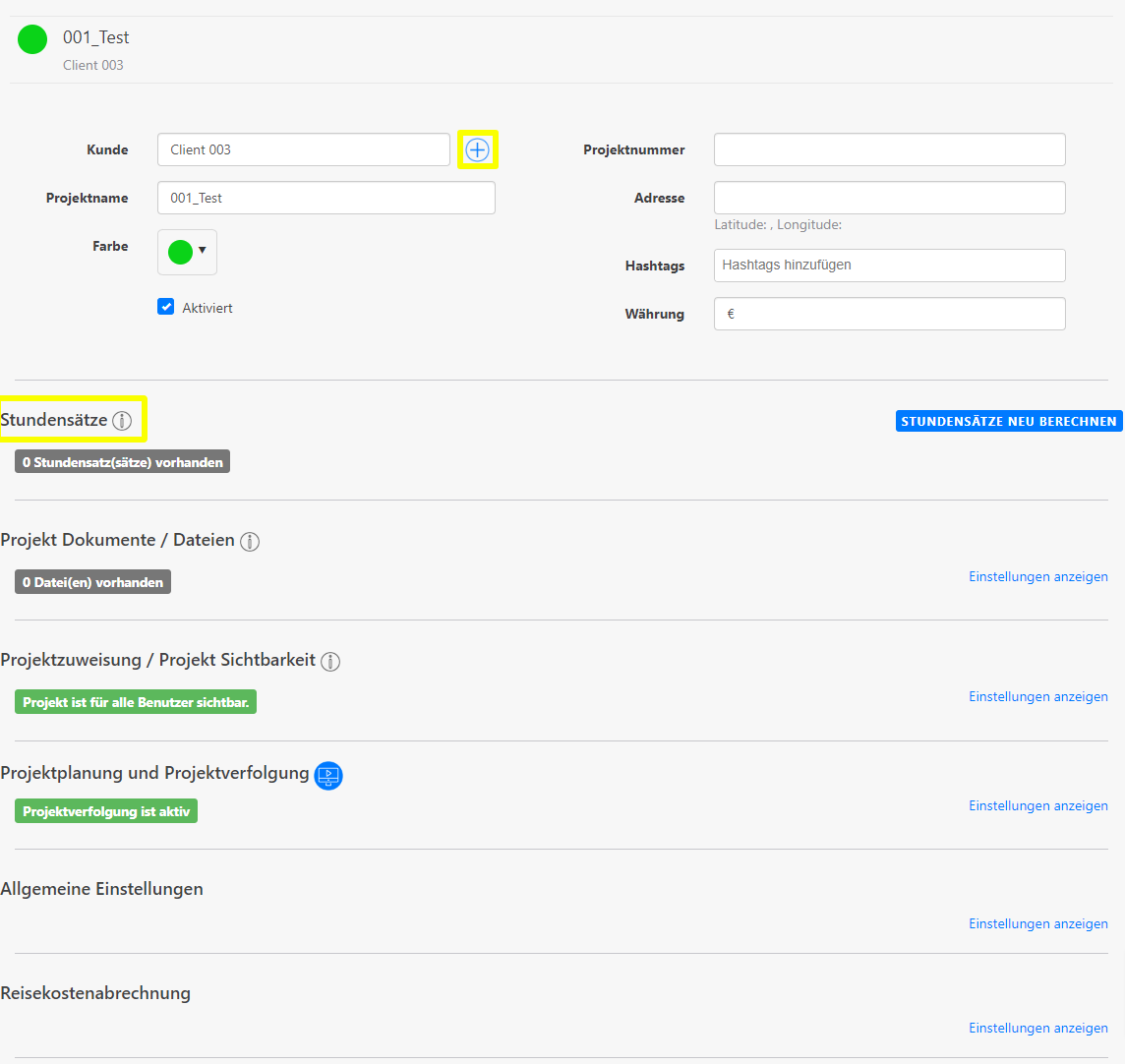Open the Stundensätze info tooltip icon
The height and width of the screenshot is (1064, 1125).
pyautogui.click(x=122, y=420)
